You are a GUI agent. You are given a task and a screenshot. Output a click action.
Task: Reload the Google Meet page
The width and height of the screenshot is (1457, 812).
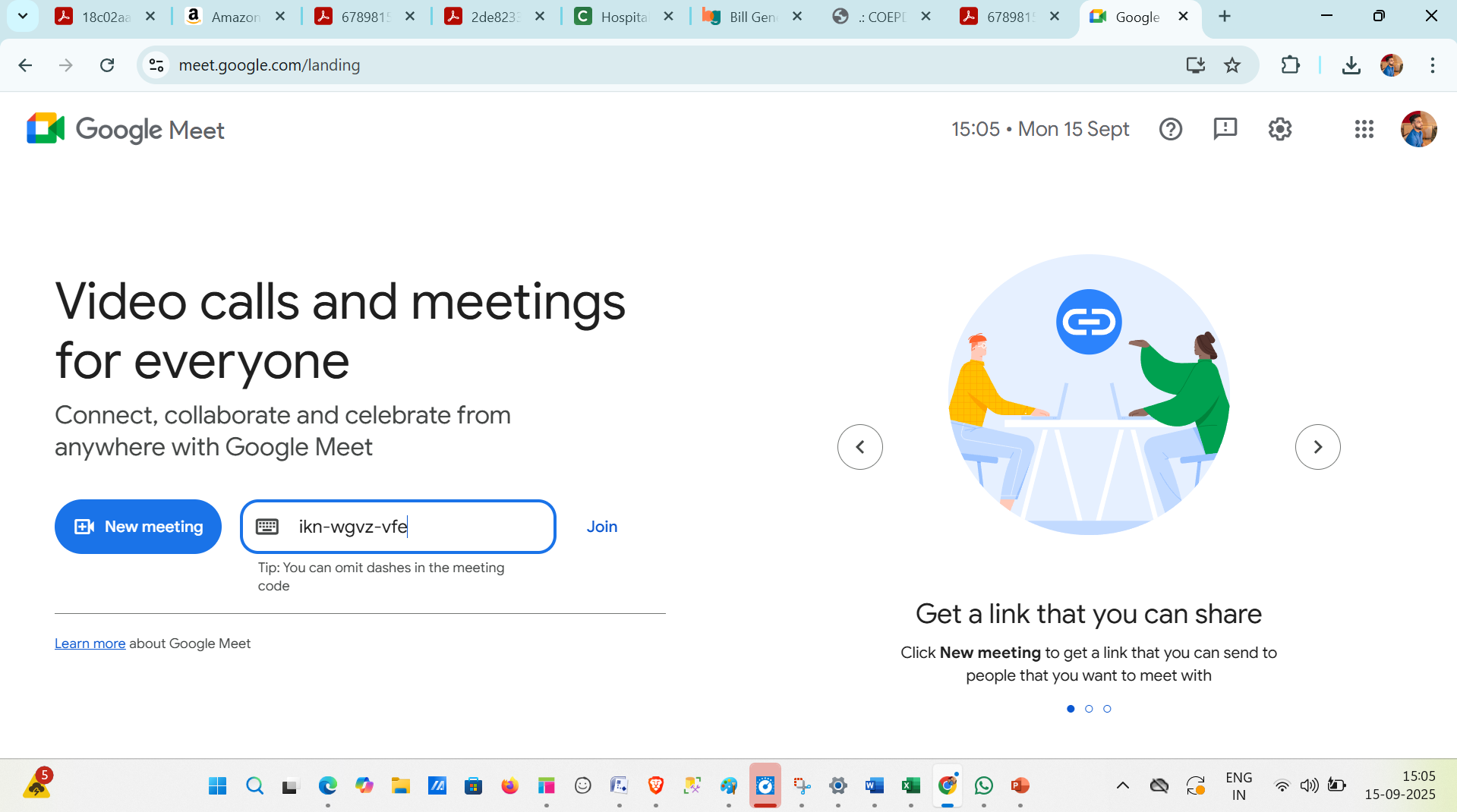(107, 65)
